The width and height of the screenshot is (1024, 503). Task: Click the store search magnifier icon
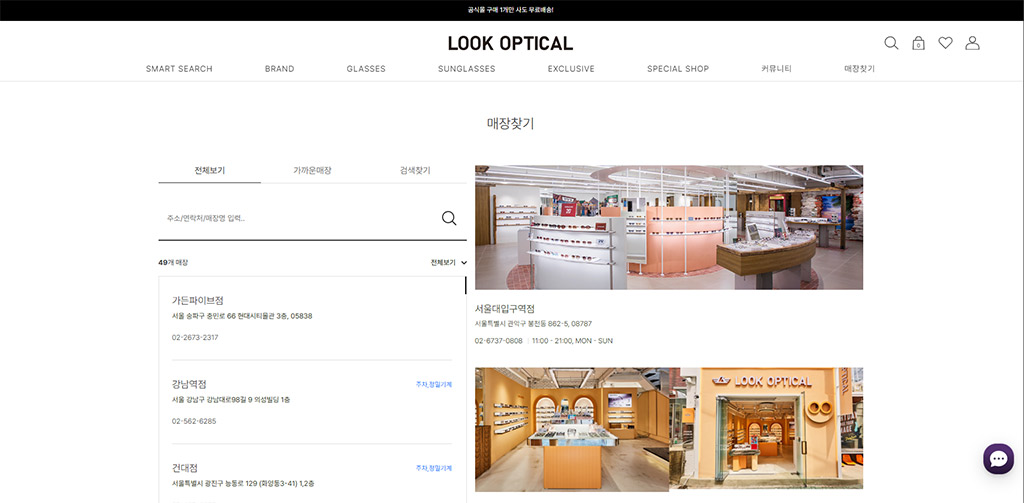(x=449, y=218)
